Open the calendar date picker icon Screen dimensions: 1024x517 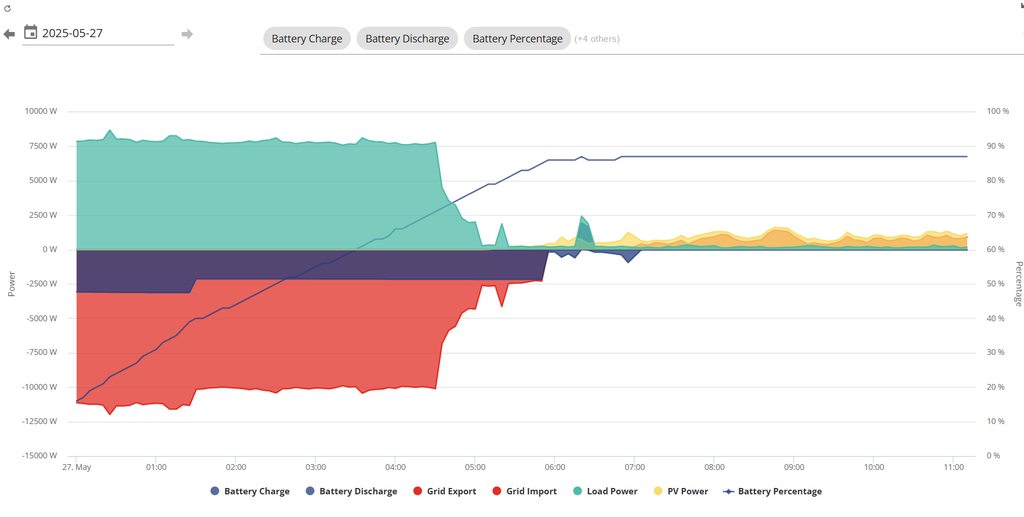point(30,33)
